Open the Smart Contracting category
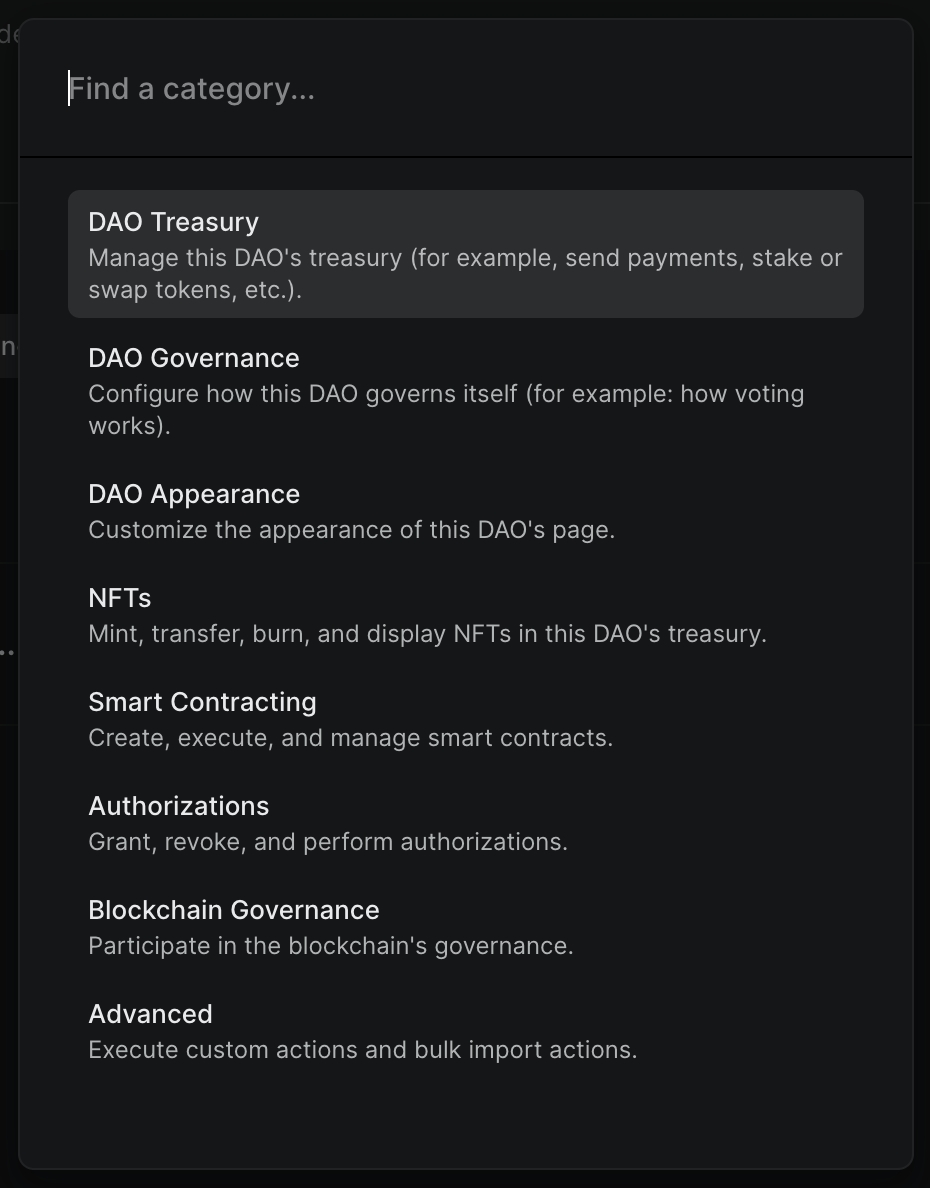Image resolution: width=930 pixels, height=1188 pixels. [x=202, y=702]
